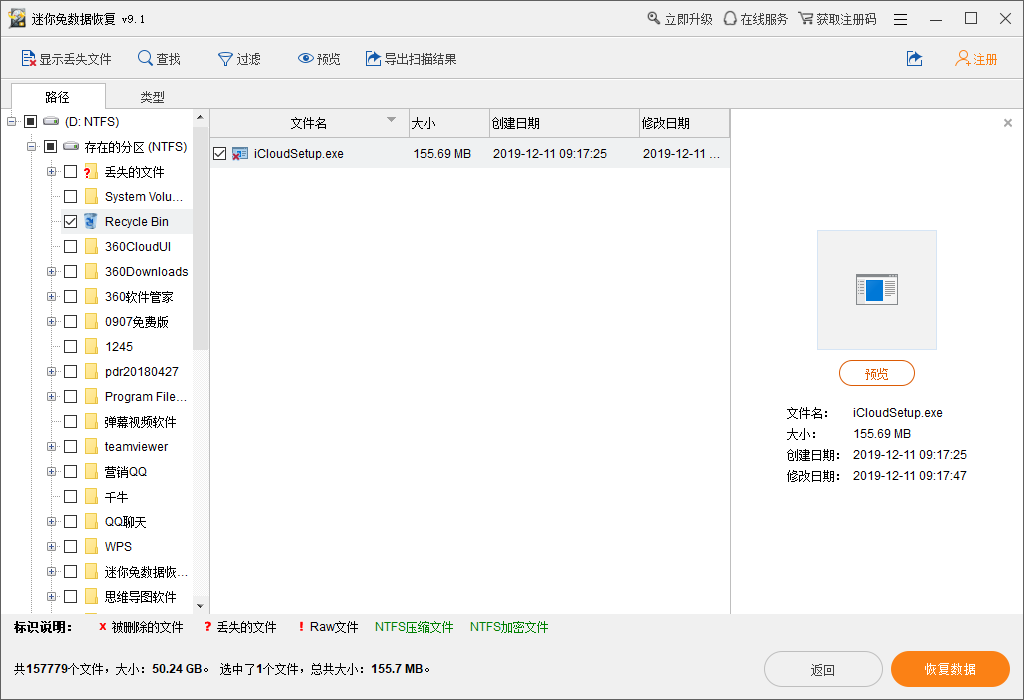Click the 存在的分区 partition drive icon

click(71, 146)
